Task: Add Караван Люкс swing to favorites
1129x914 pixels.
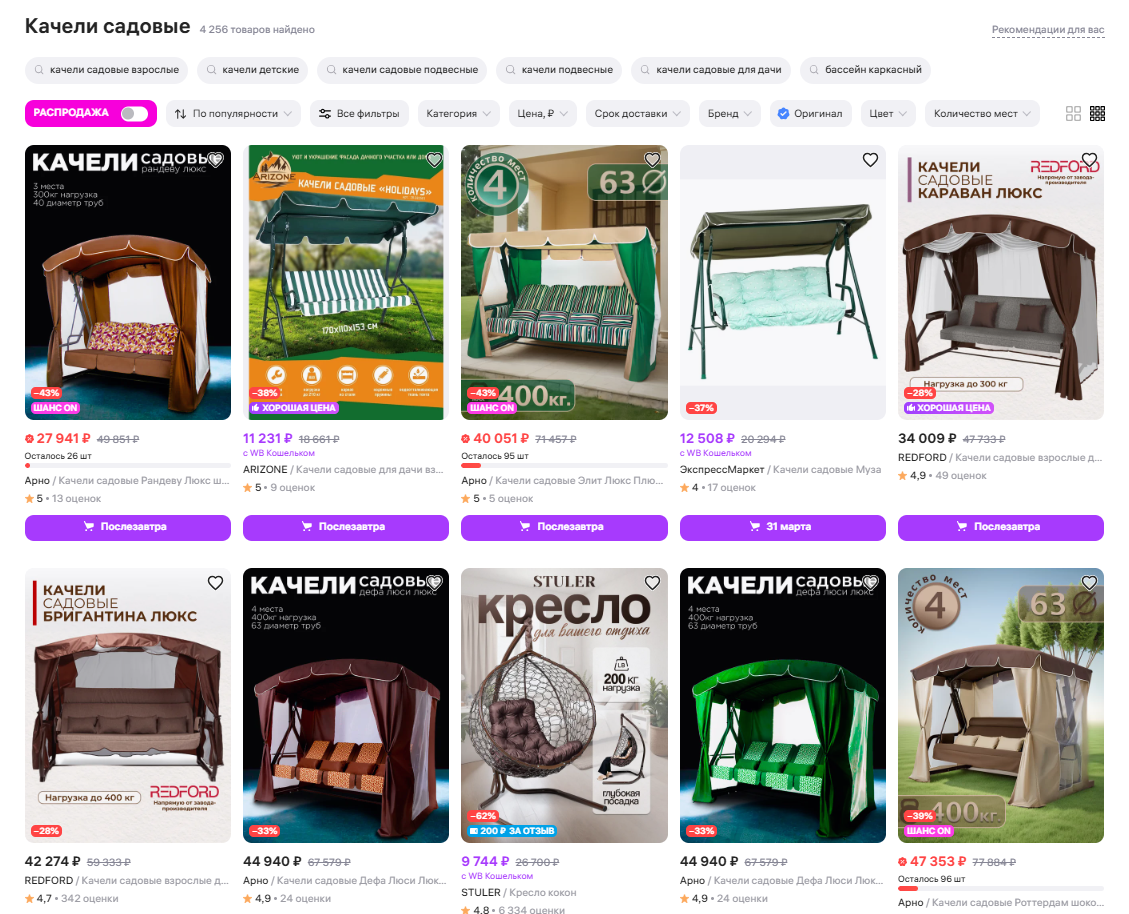Action: pyautogui.click(x=1089, y=160)
